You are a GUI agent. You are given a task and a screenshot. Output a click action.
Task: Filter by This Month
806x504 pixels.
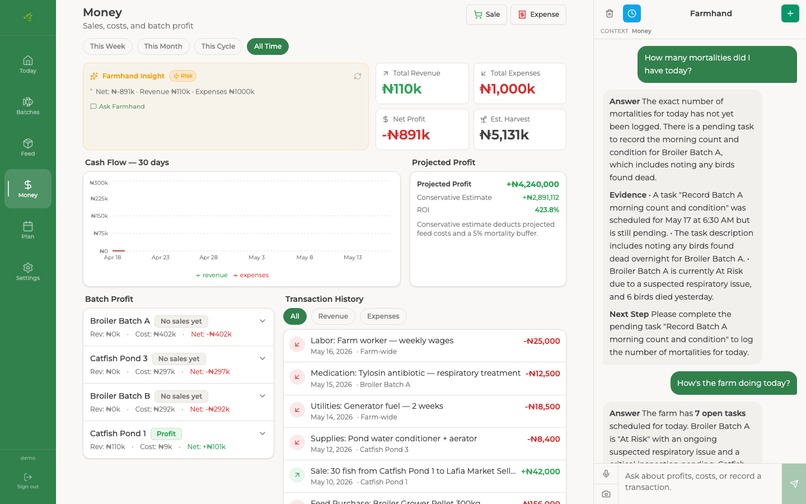coord(163,46)
